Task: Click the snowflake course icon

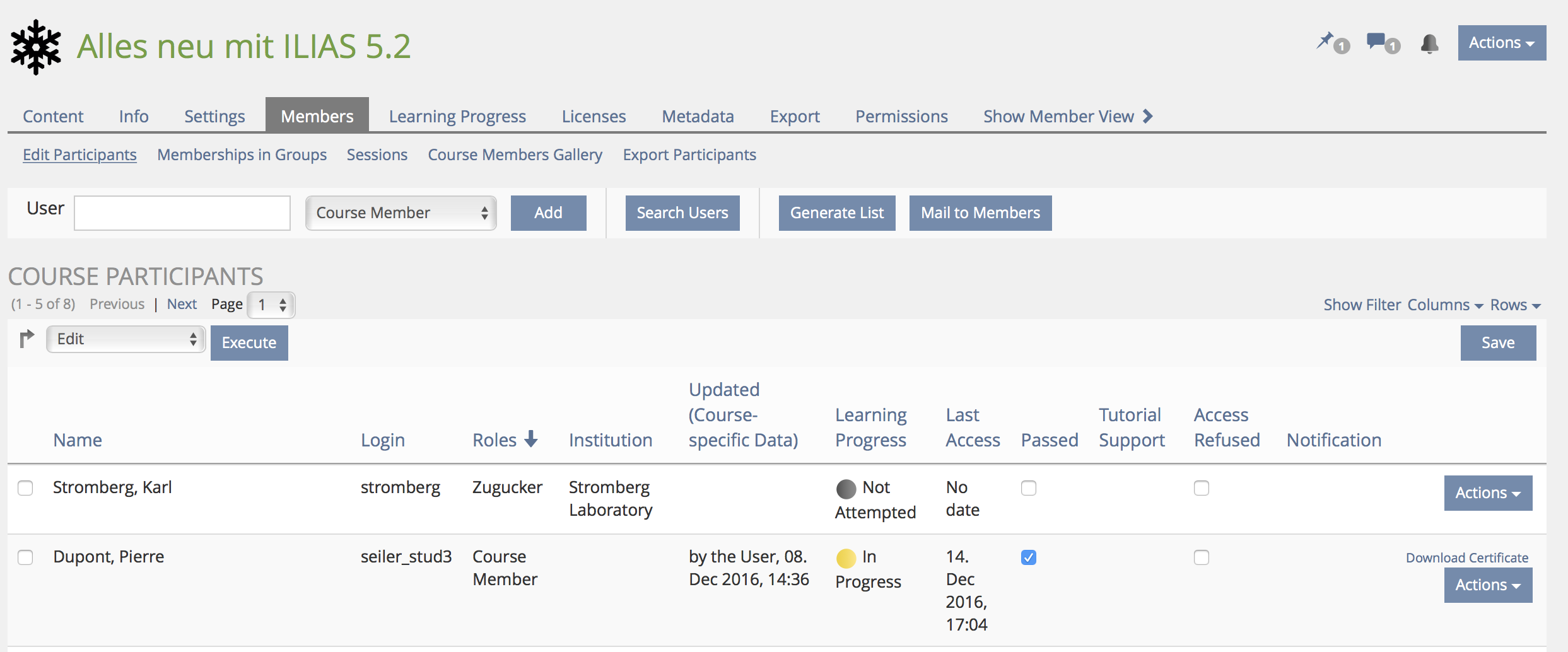Action: (x=36, y=47)
